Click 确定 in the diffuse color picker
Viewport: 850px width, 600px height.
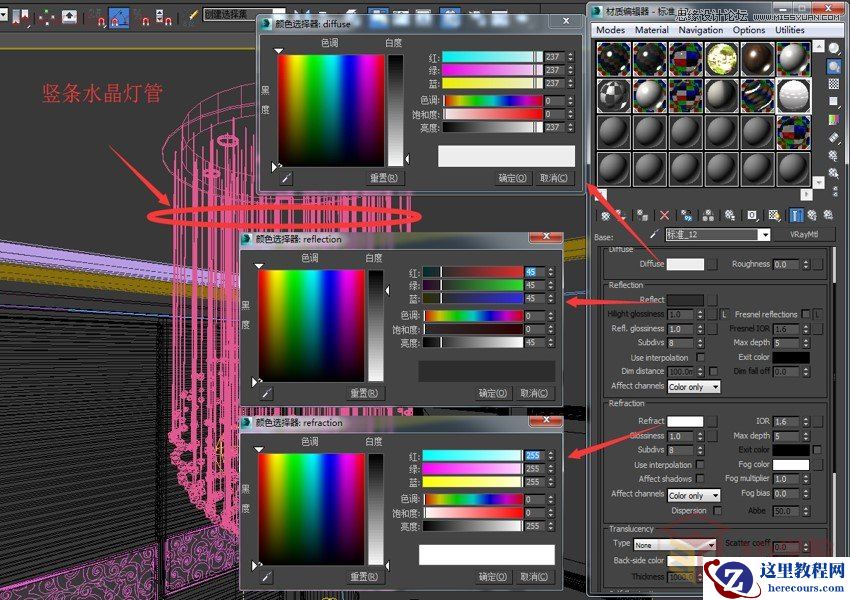[512, 177]
